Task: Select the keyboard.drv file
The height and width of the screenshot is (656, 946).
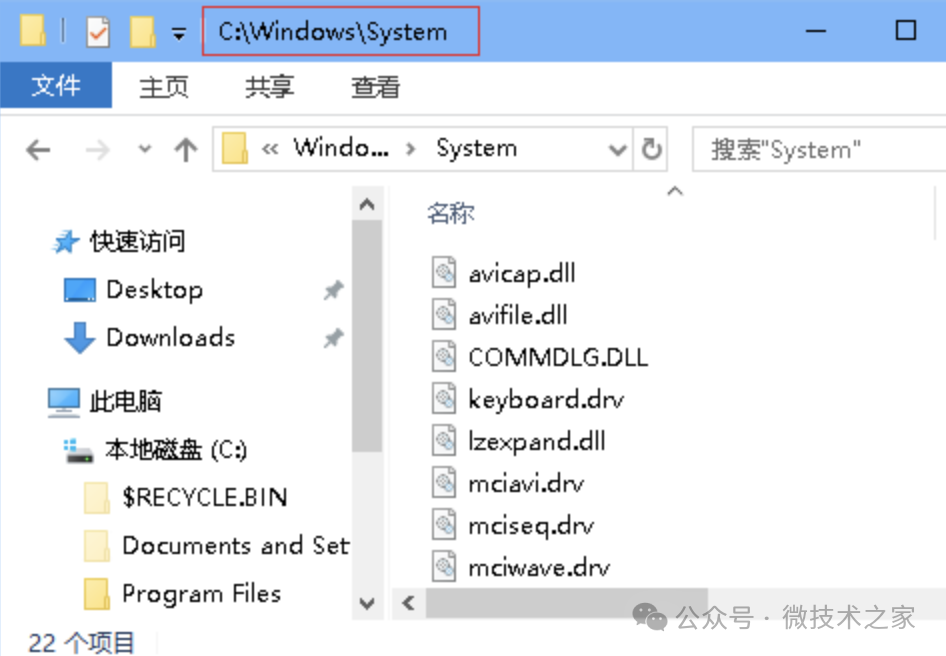Action: coord(546,400)
